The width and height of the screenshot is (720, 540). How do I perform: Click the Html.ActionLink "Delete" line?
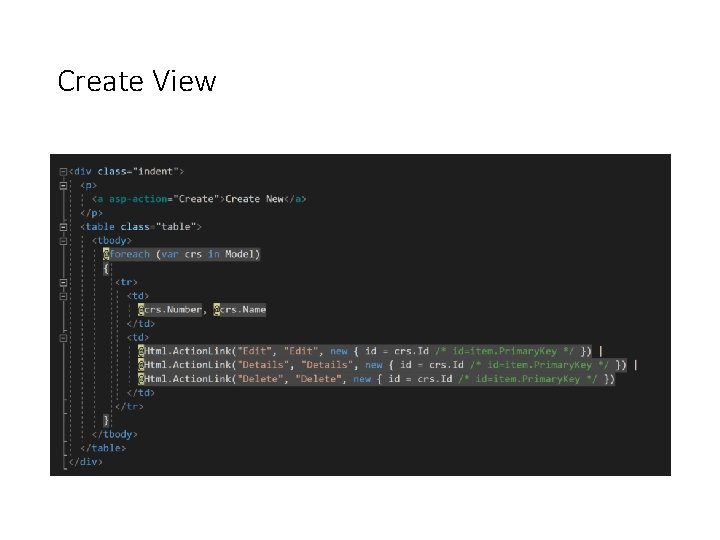point(376,379)
